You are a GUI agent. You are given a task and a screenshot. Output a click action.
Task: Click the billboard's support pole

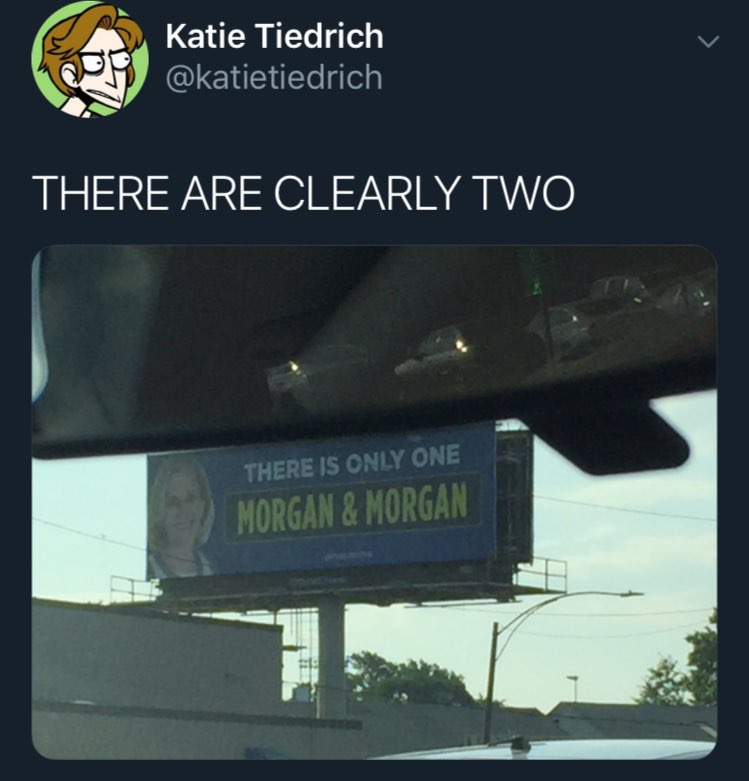click(x=331, y=657)
